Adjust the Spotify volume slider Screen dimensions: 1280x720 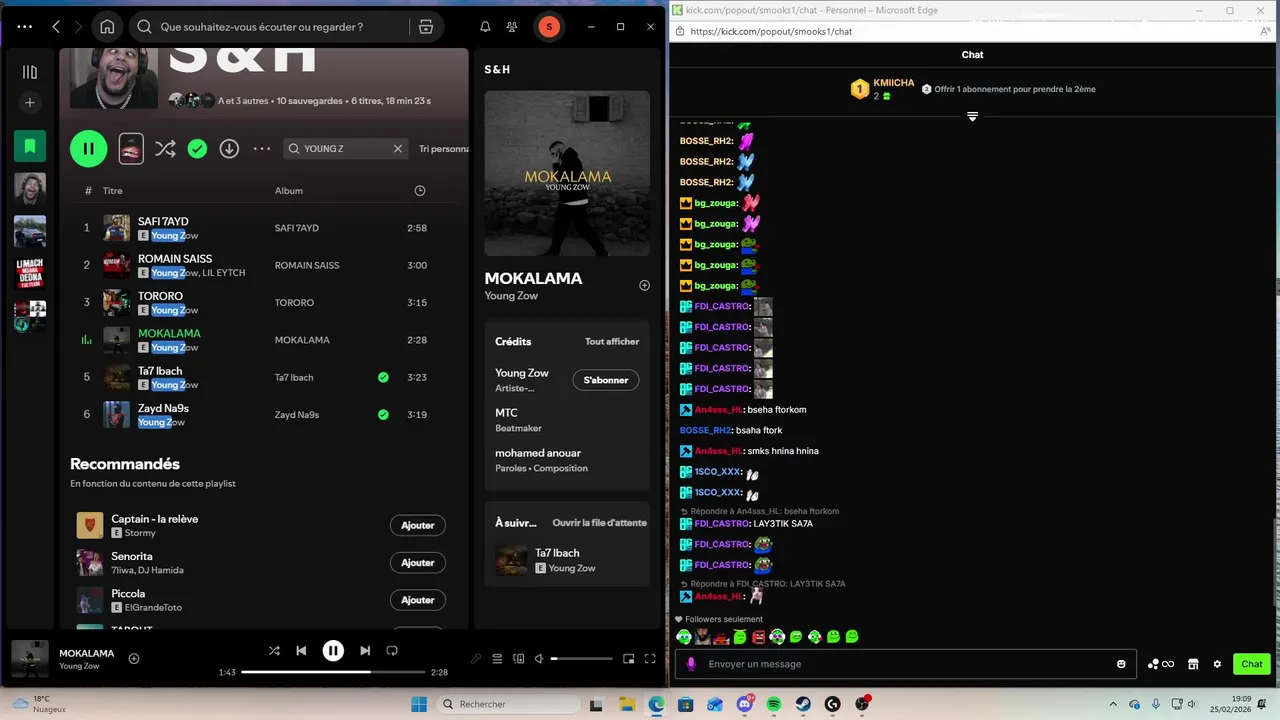pyautogui.click(x=581, y=659)
